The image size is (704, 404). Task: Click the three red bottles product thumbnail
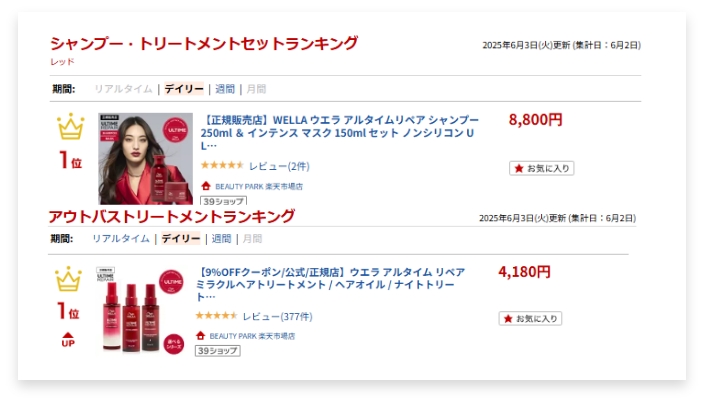click(x=140, y=310)
